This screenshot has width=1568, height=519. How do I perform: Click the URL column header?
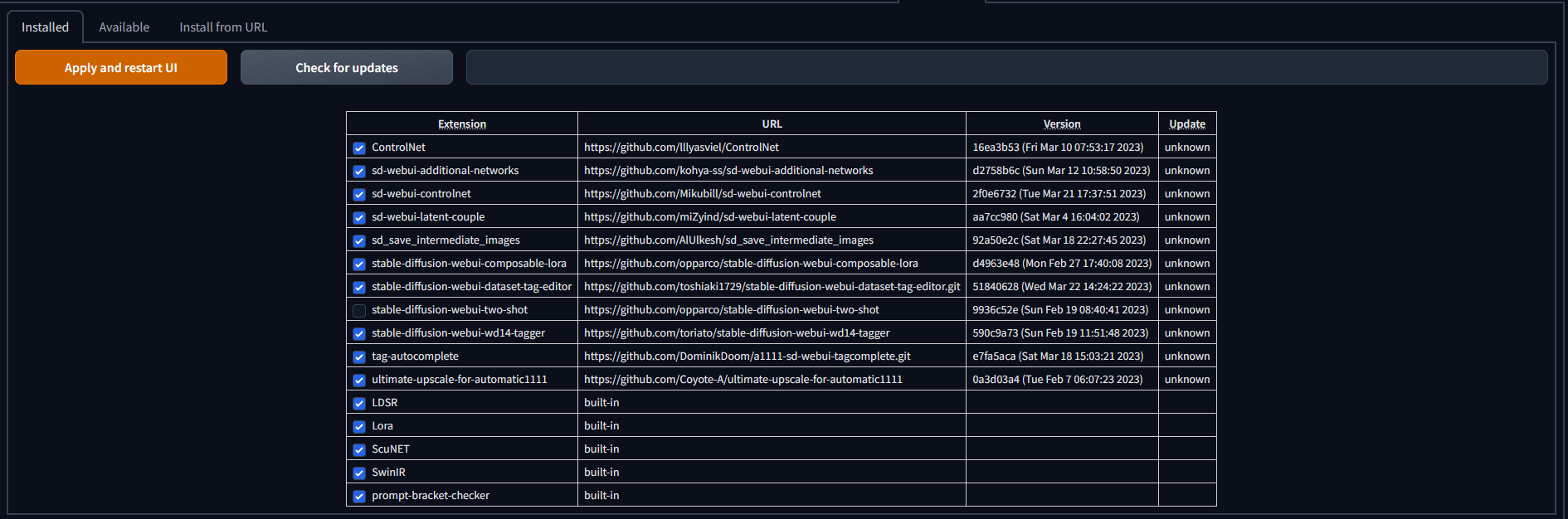[x=772, y=124]
